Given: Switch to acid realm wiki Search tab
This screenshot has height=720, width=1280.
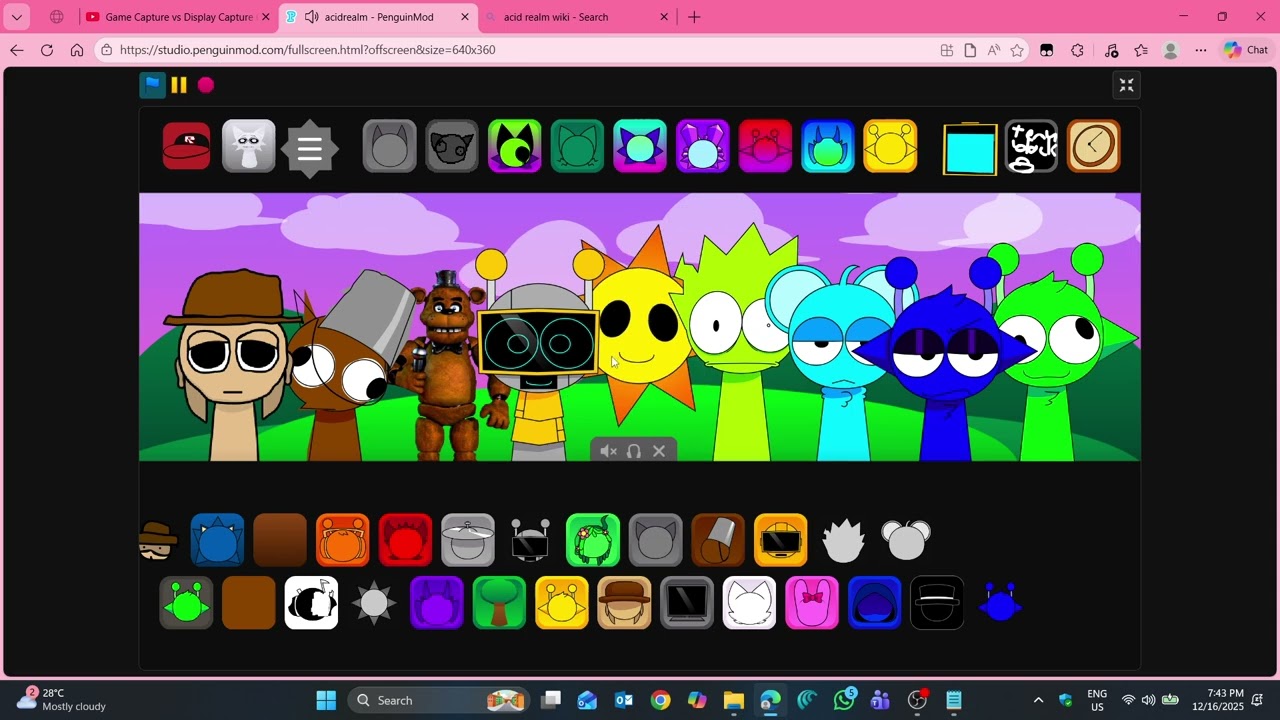Looking at the screenshot, I should (576, 17).
